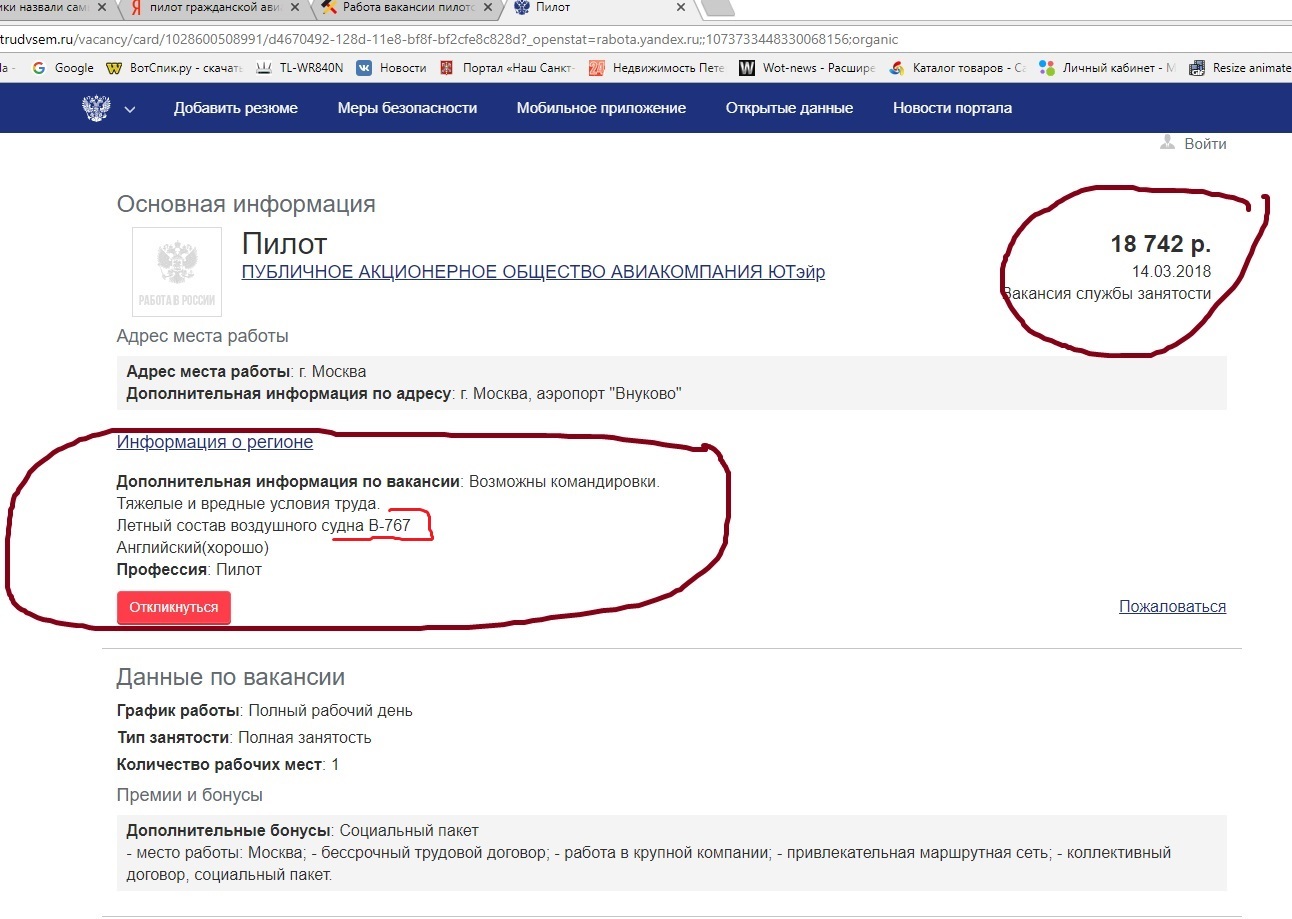Click the URL address bar

pos(640,40)
